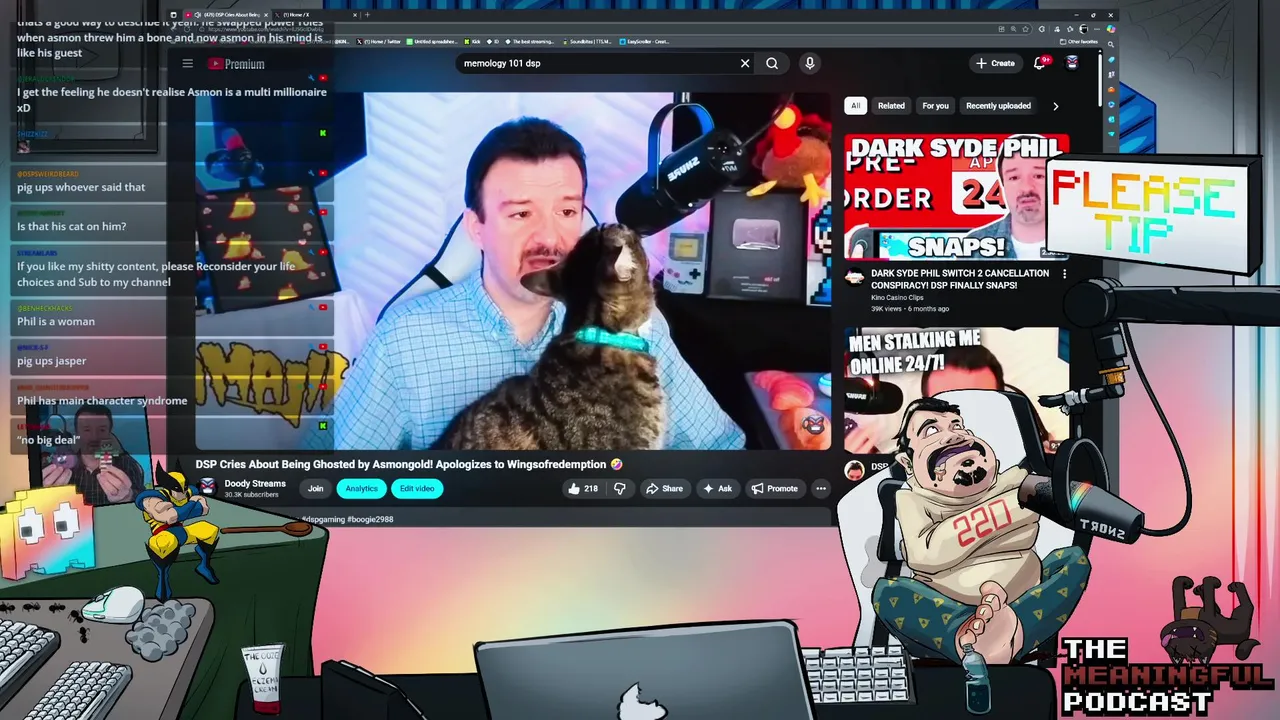
Task: Click chat message '"no big deal"'
Action: 48,440
